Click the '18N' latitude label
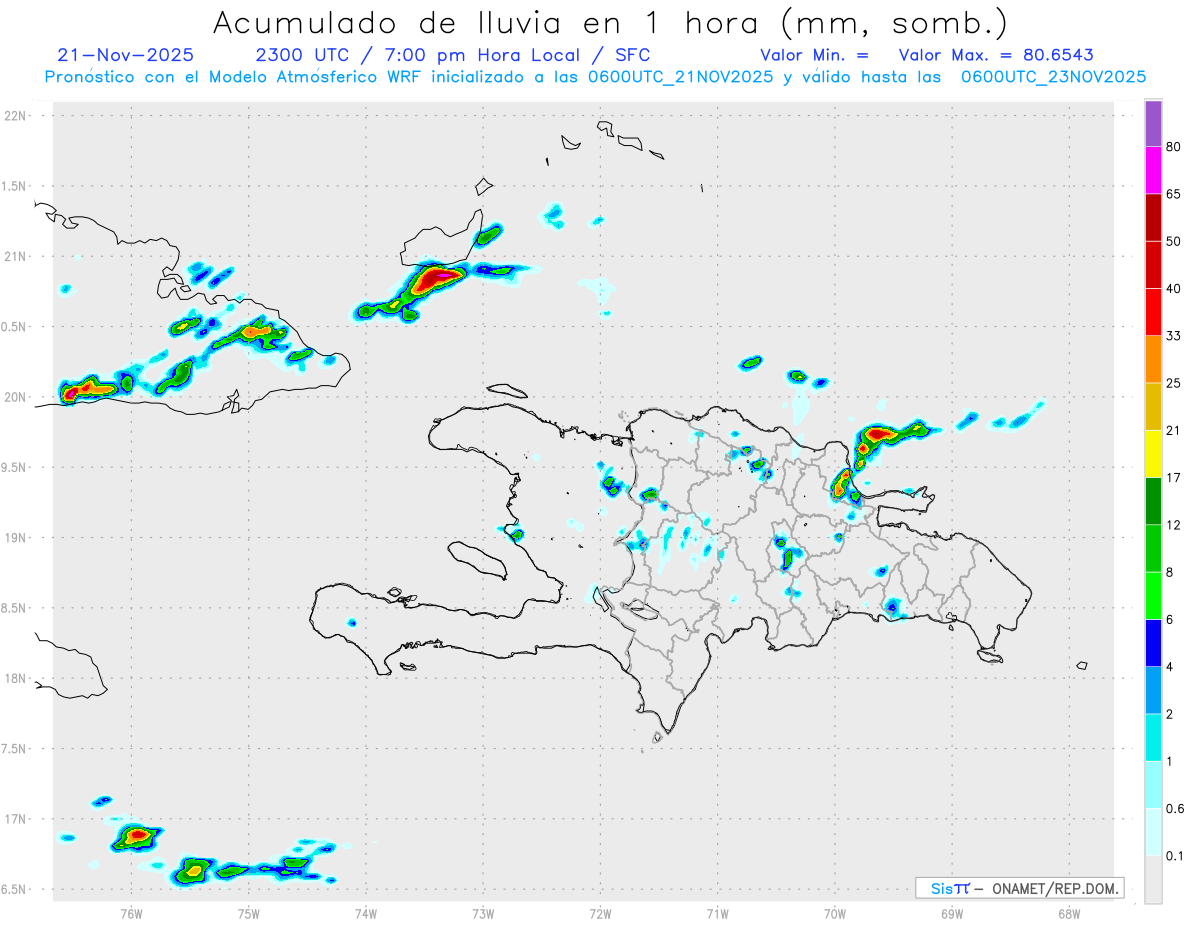The width and height of the screenshot is (1200, 927). click(x=15, y=679)
